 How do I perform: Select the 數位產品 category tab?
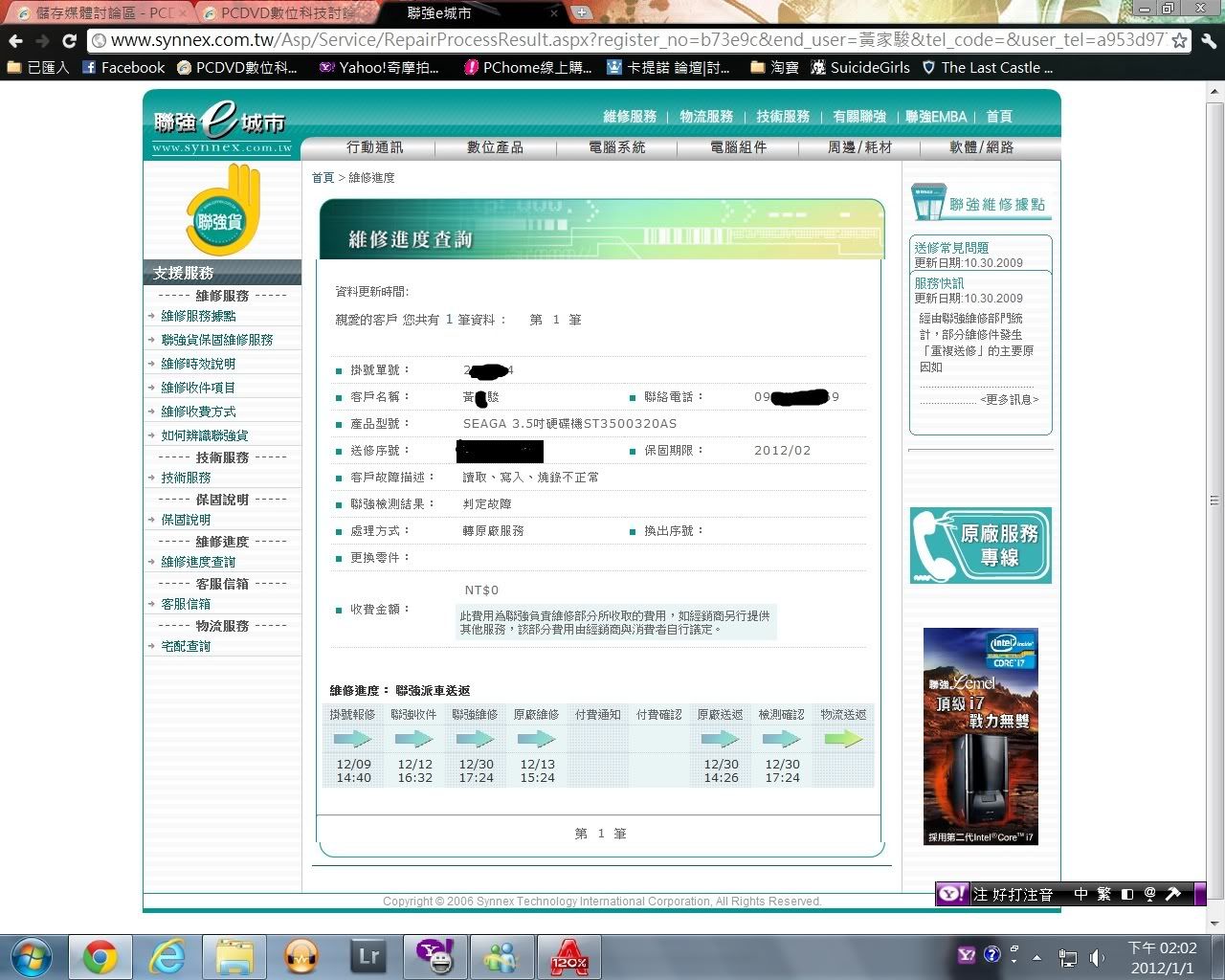pos(495,147)
